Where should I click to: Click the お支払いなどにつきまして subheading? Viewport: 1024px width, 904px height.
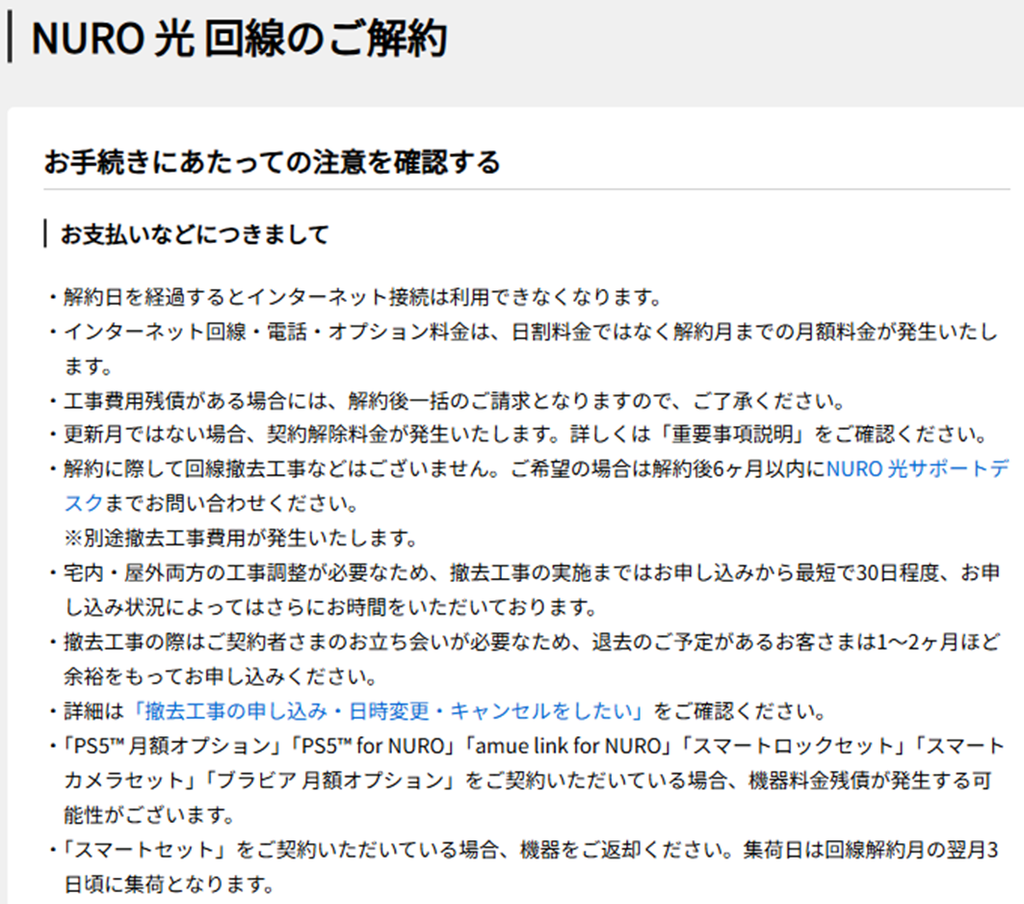(x=195, y=234)
